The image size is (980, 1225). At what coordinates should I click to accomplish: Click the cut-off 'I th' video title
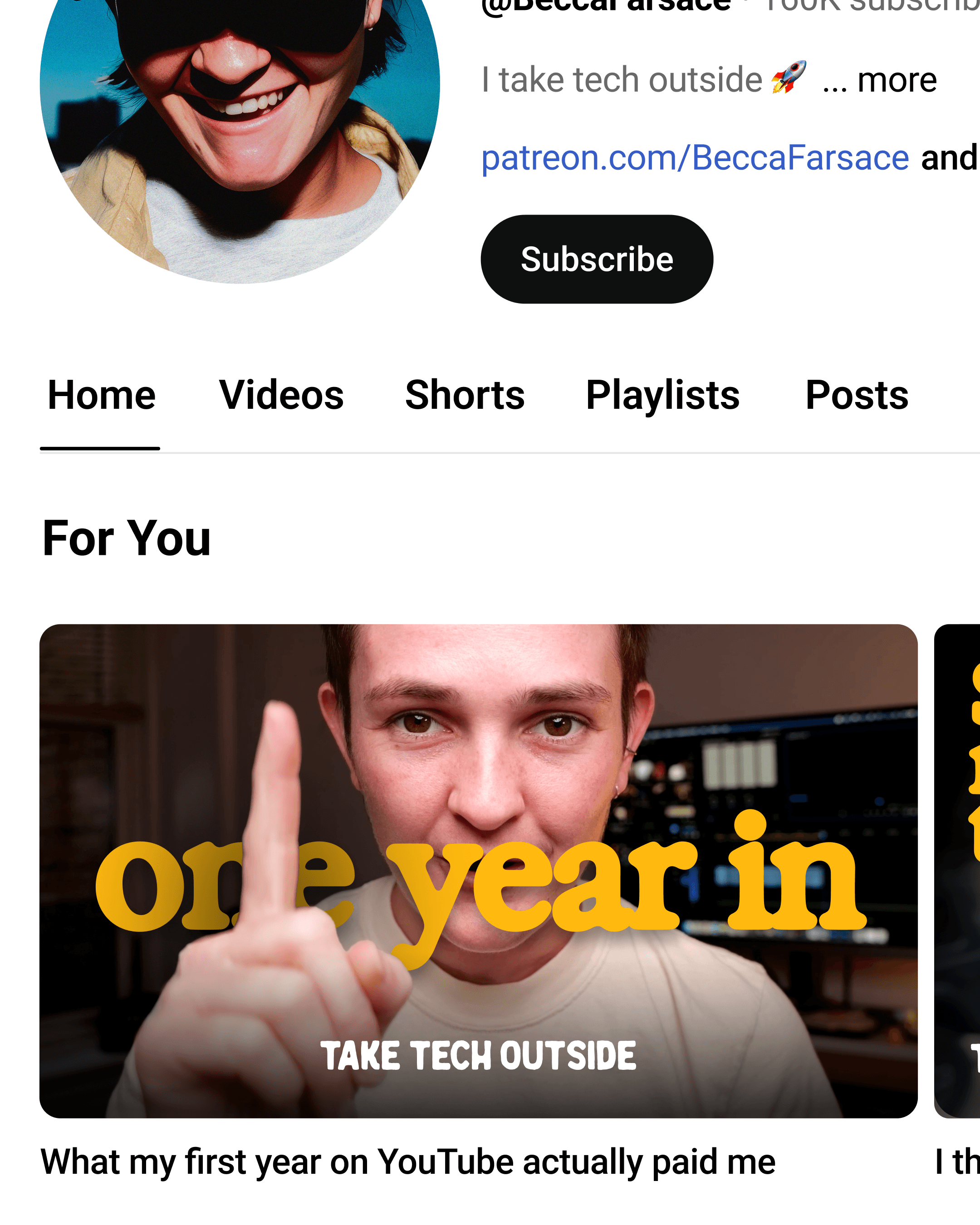[957, 1161]
